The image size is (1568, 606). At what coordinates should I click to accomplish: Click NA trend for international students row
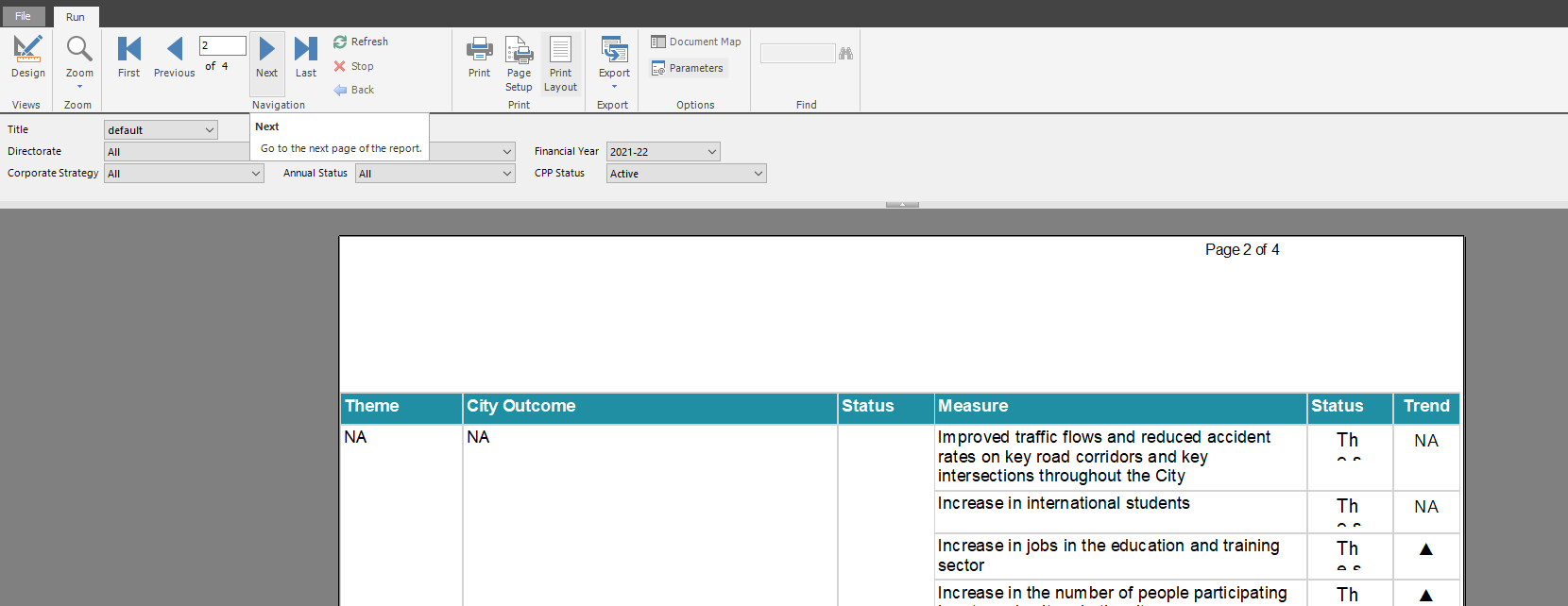(x=1426, y=507)
